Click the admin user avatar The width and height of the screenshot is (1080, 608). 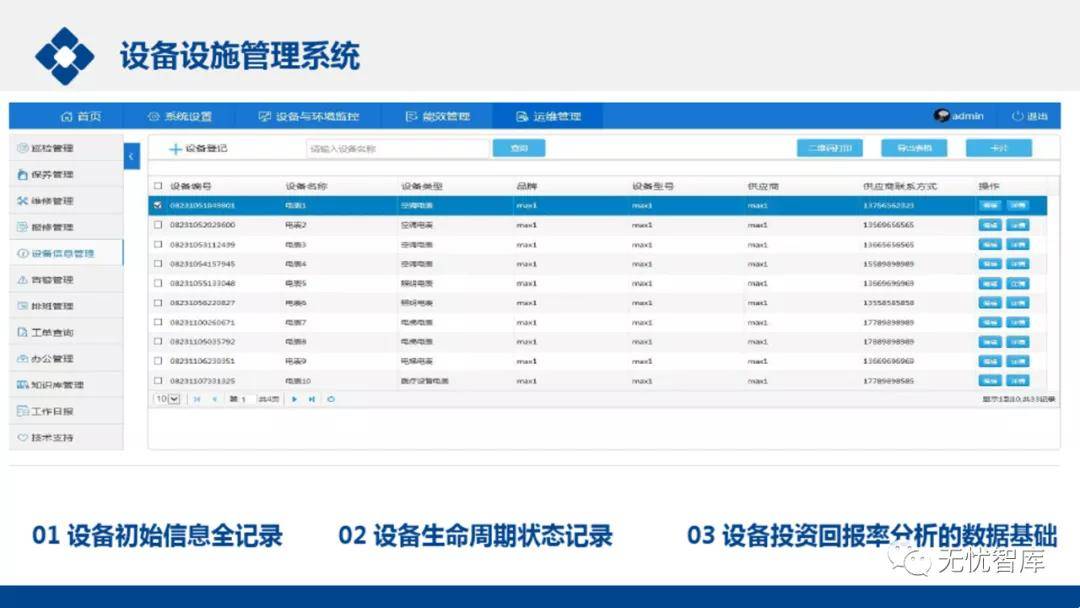[941, 116]
